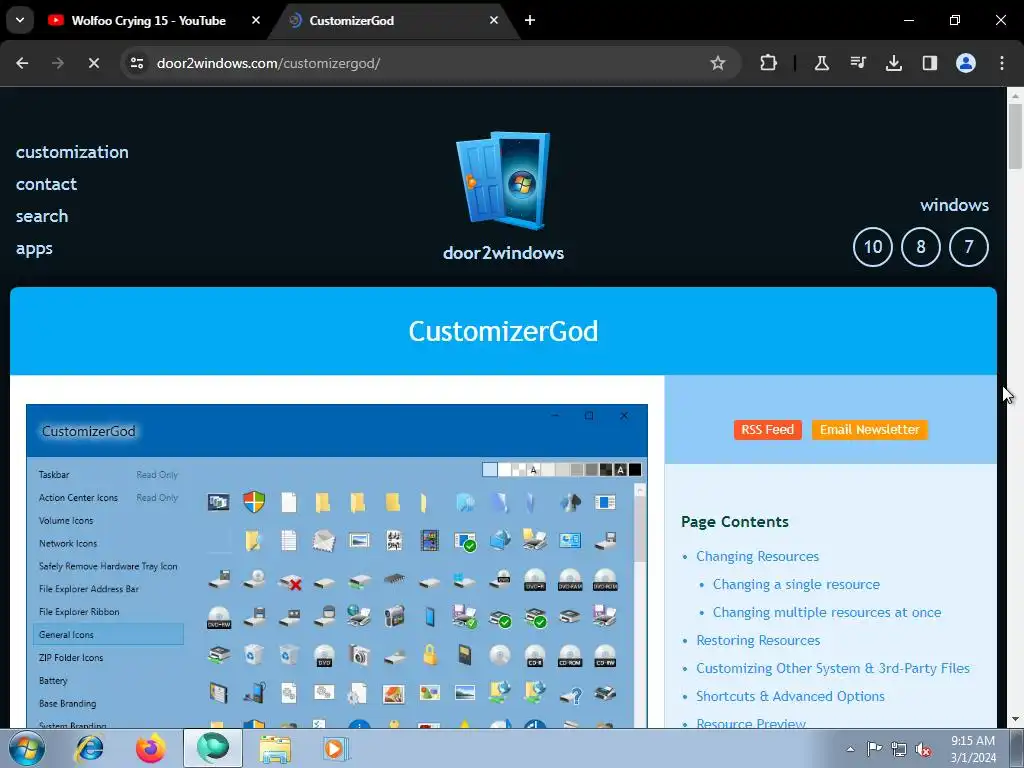Screen dimensions: 1024x768
Task: Click the door2windows site title text
Action: click(504, 253)
